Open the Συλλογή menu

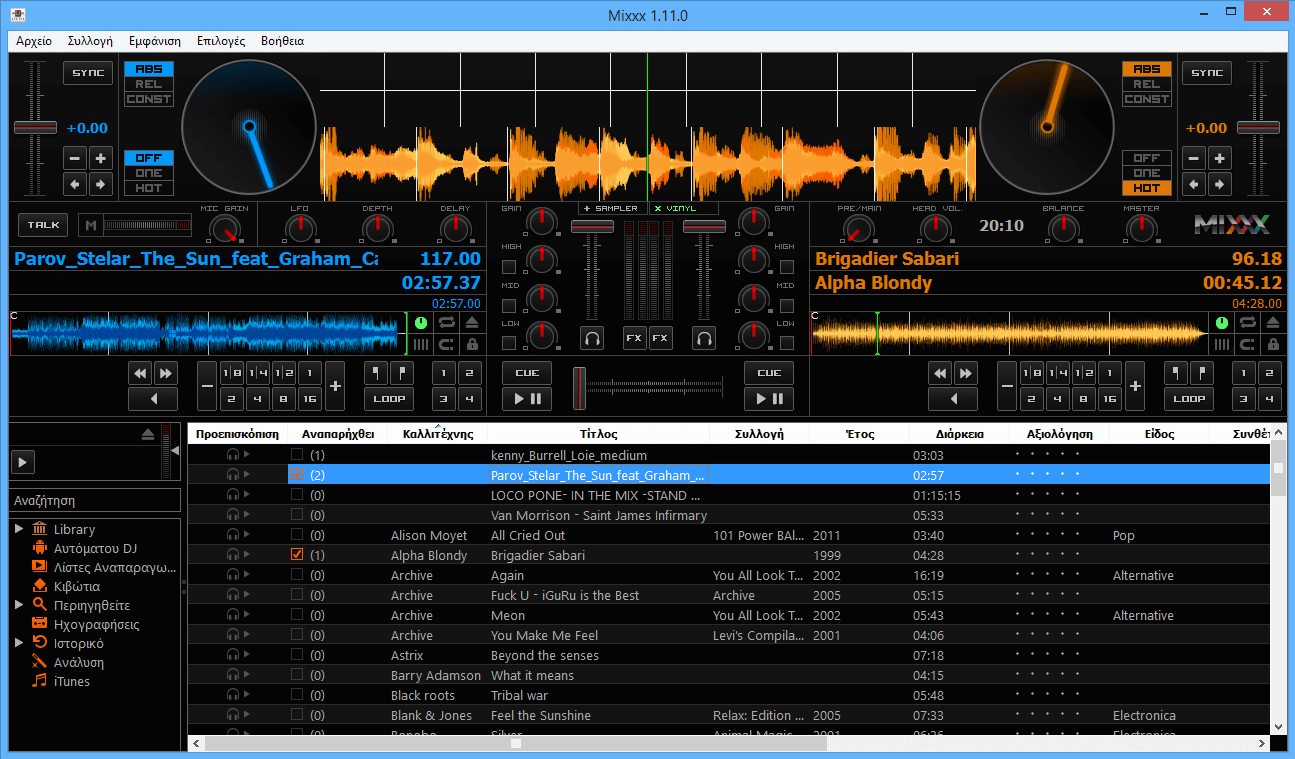[90, 41]
